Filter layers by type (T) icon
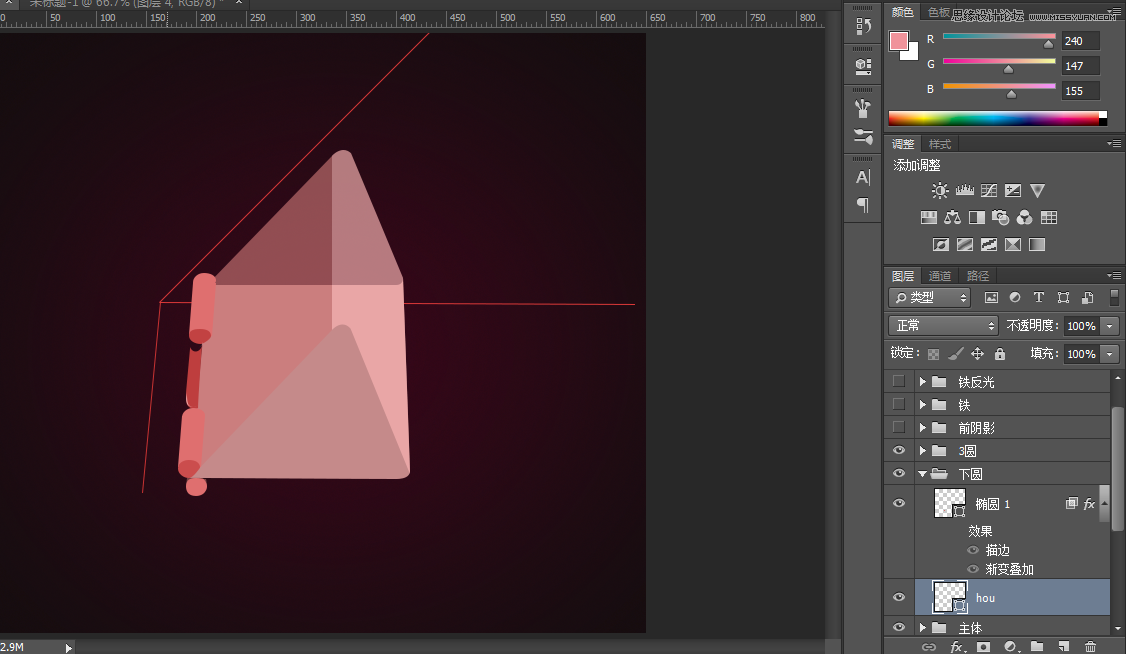Image resolution: width=1126 pixels, height=654 pixels. [1038, 297]
